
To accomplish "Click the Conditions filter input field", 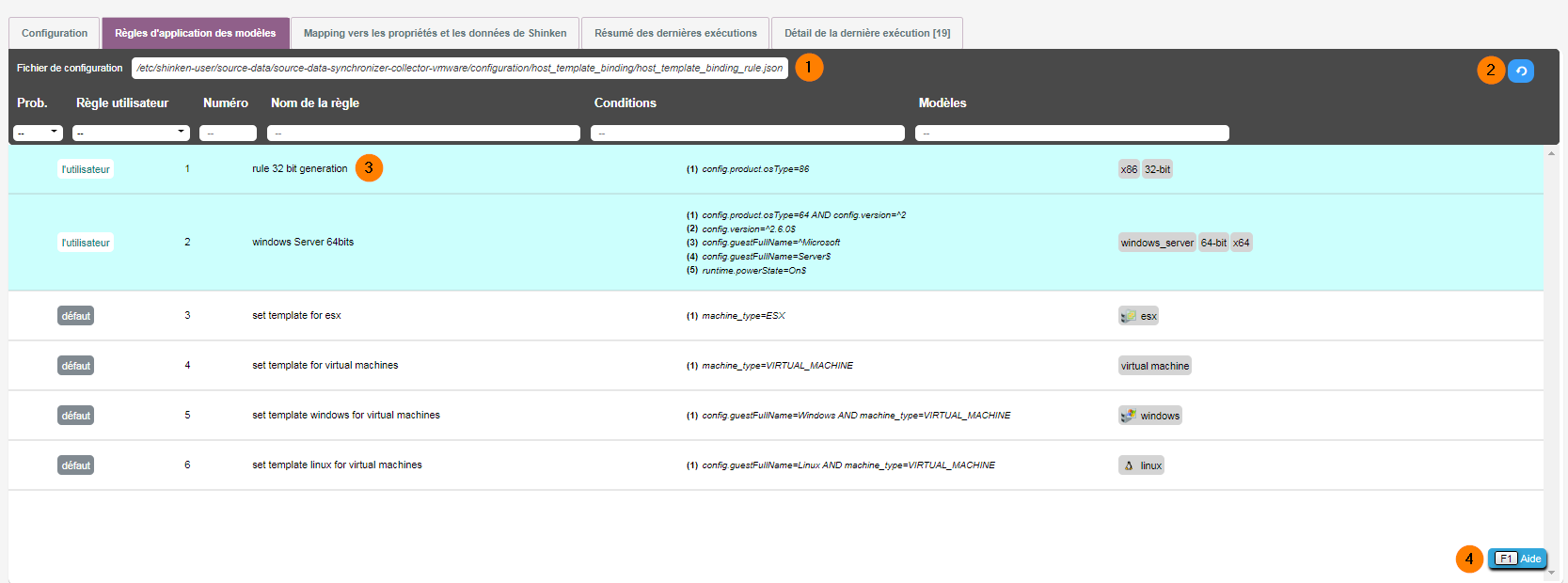I will pos(747,134).
